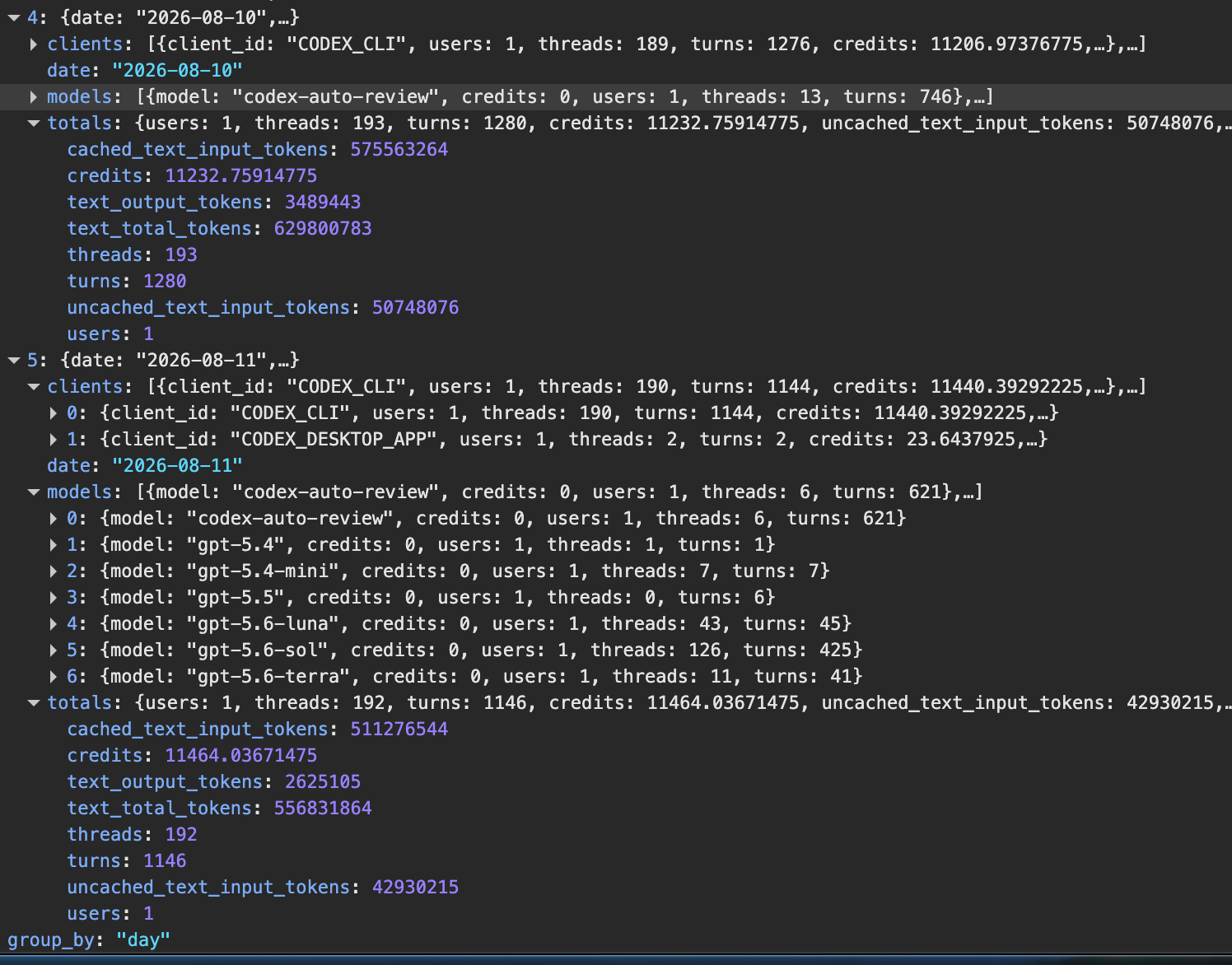Select the property row reading turns: 1146
The image size is (1232, 965).
pos(127,860)
